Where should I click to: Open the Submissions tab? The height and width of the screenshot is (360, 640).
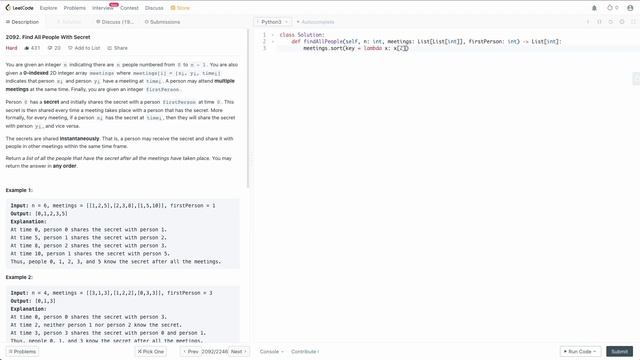[x=162, y=22]
